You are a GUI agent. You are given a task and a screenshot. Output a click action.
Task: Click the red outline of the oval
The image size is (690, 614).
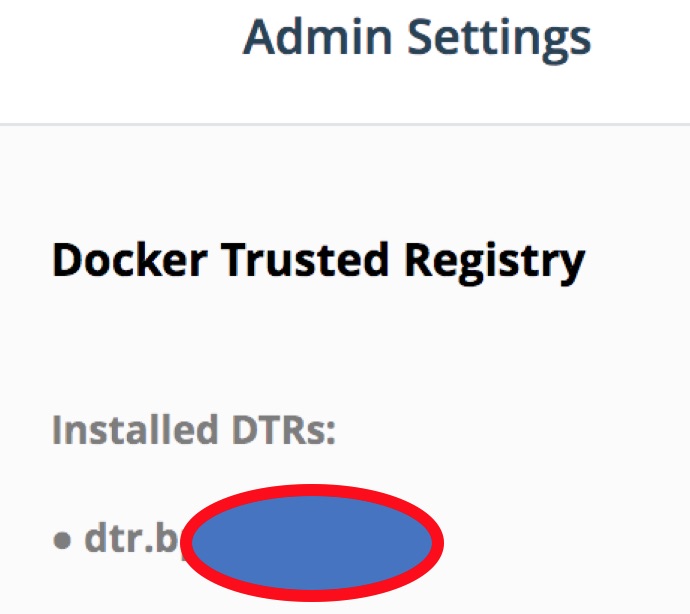point(312,490)
